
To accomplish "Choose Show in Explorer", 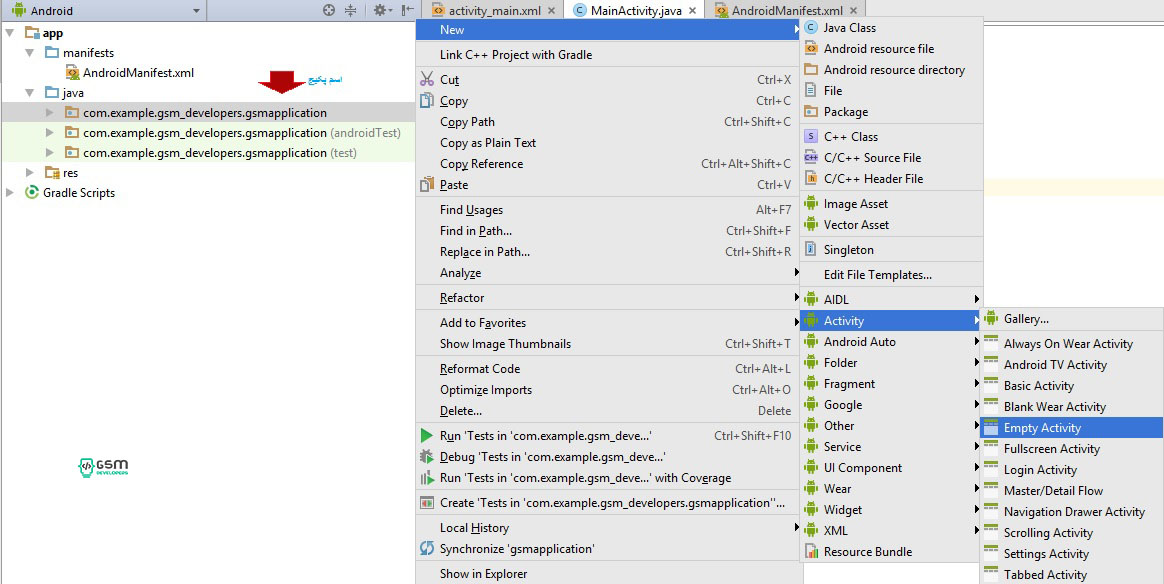I will point(609,574).
